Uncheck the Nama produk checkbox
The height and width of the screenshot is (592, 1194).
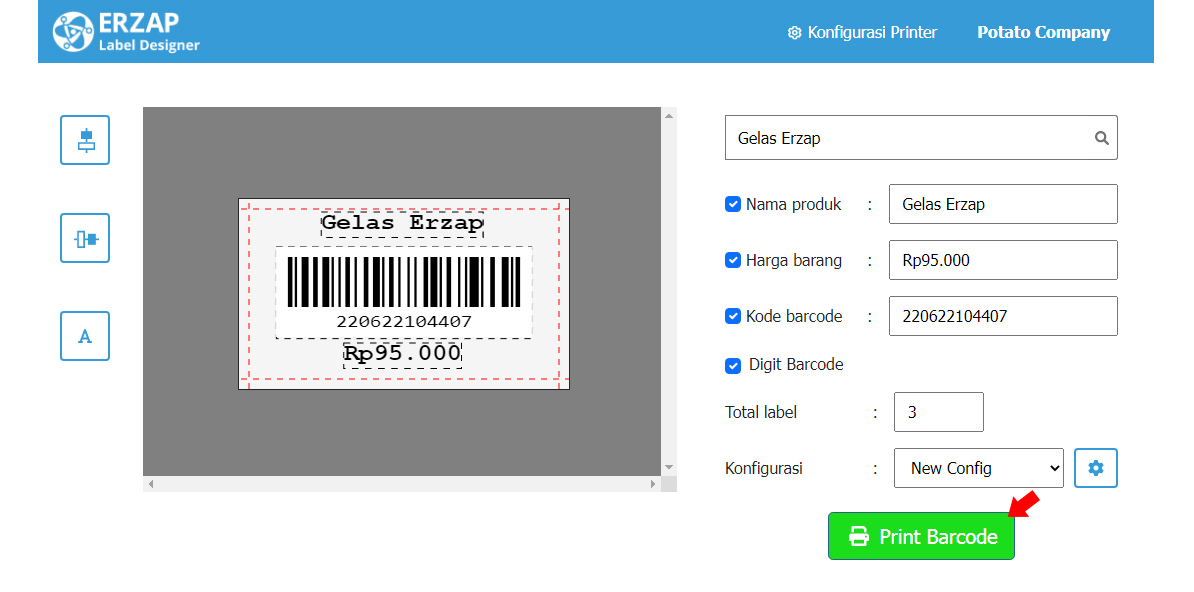point(733,204)
